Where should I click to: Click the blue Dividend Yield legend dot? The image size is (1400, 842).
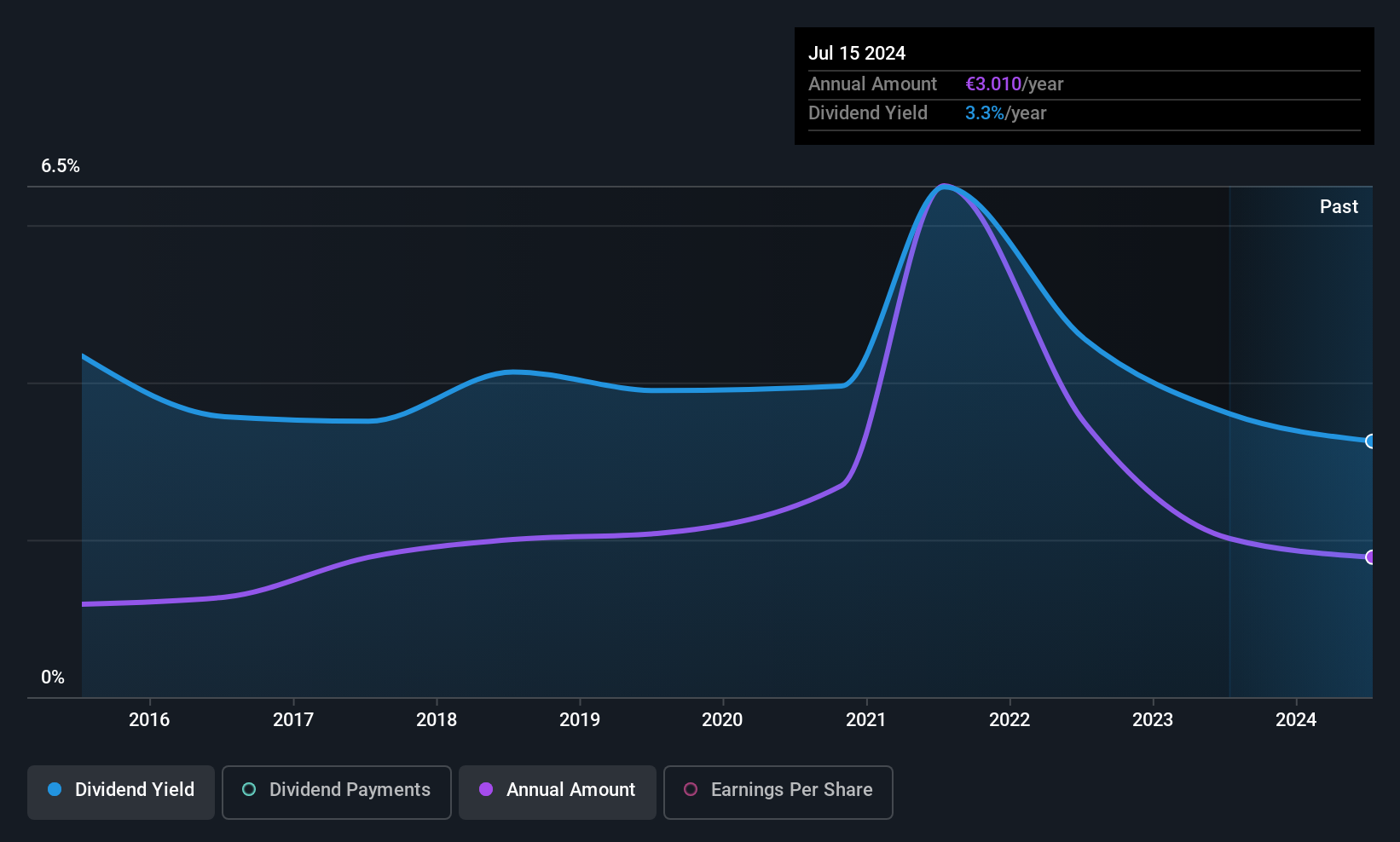[x=55, y=789]
